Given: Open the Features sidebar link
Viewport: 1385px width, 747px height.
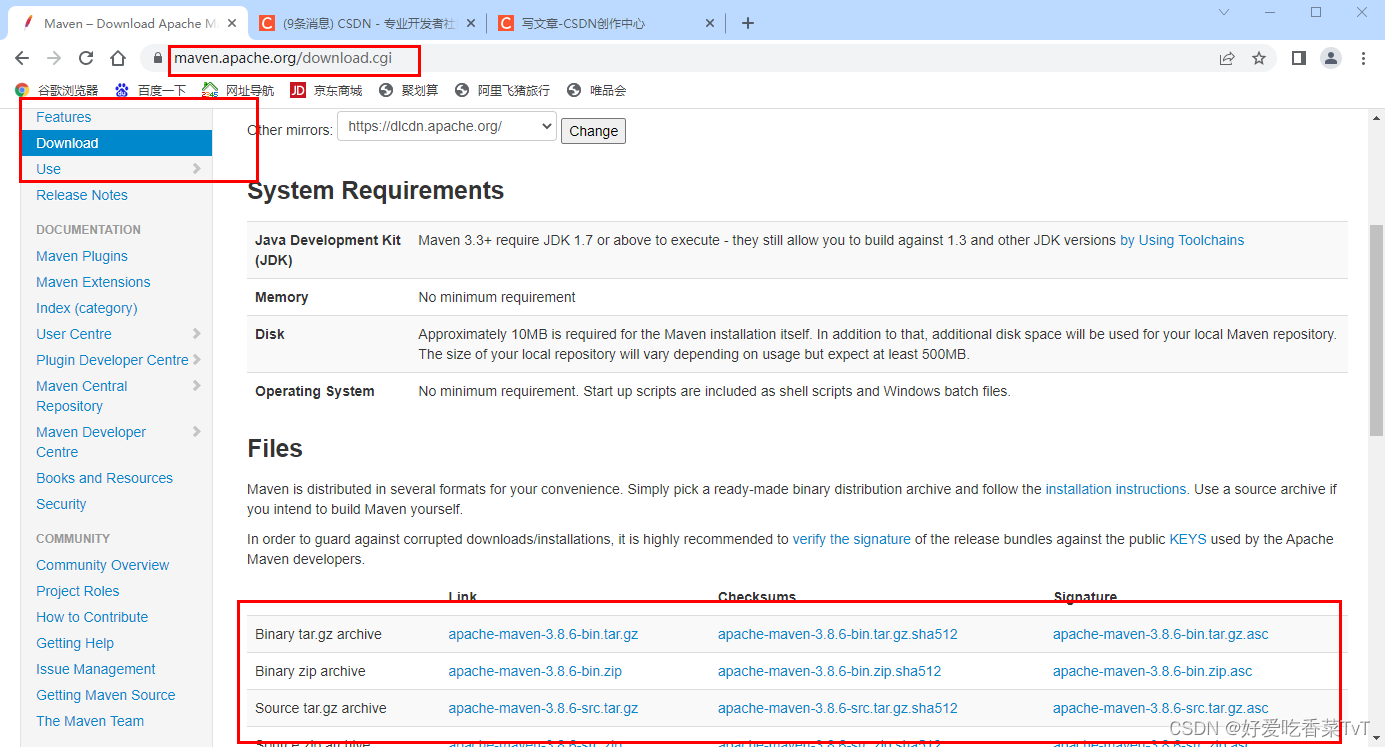Looking at the screenshot, I should tap(63, 117).
